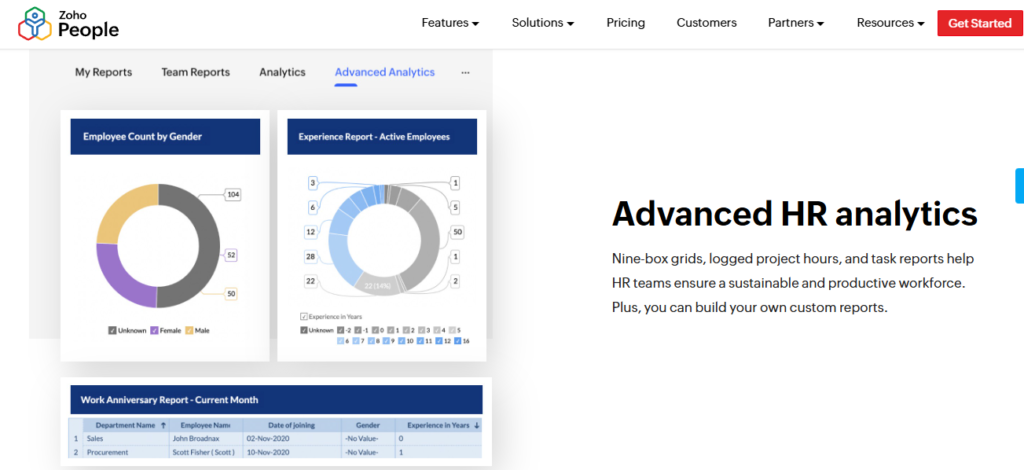Toggle the 7 years legend checkbox
Screen dimensions: 1024x470
pos(356,341)
